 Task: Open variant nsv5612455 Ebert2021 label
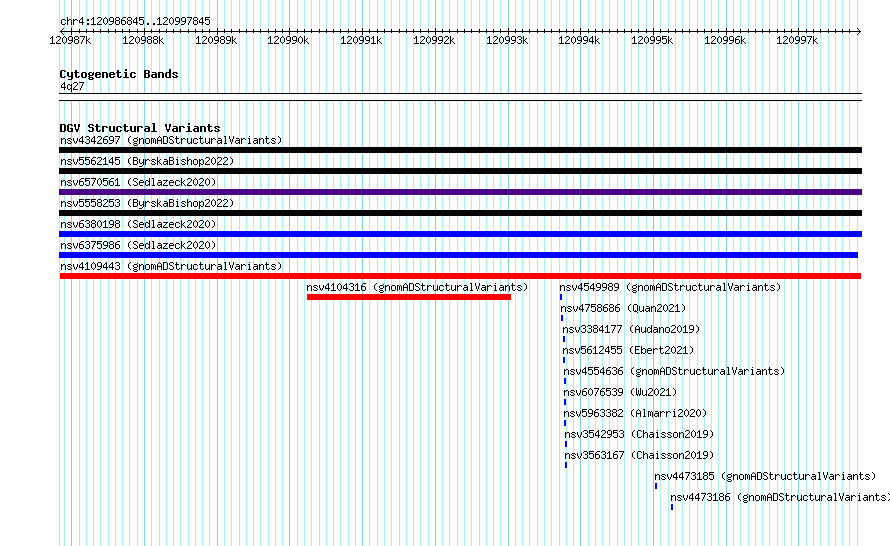[628, 350]
